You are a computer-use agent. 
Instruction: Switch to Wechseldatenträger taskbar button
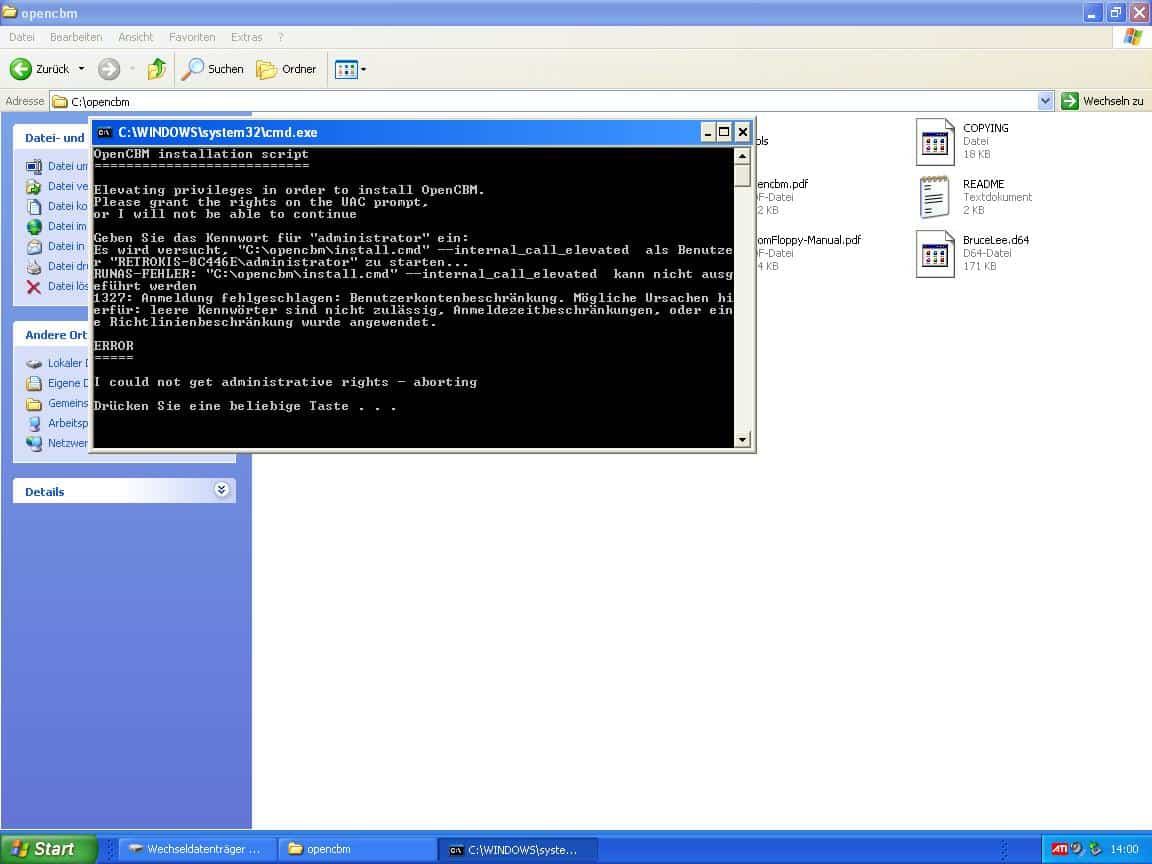[x=198, y=849]
